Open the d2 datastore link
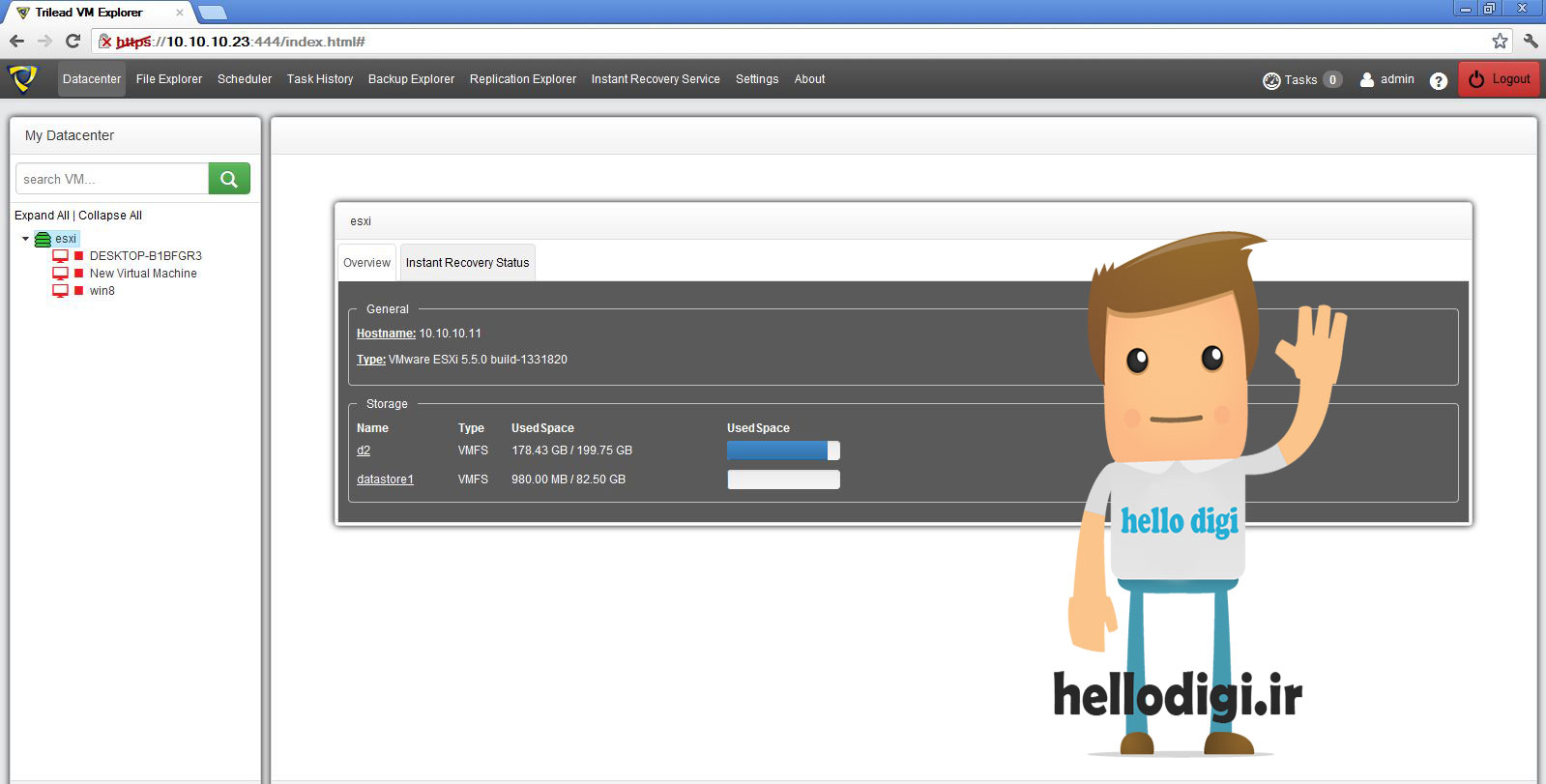The width and height of the screenshot is (1546, 784). 364,450
